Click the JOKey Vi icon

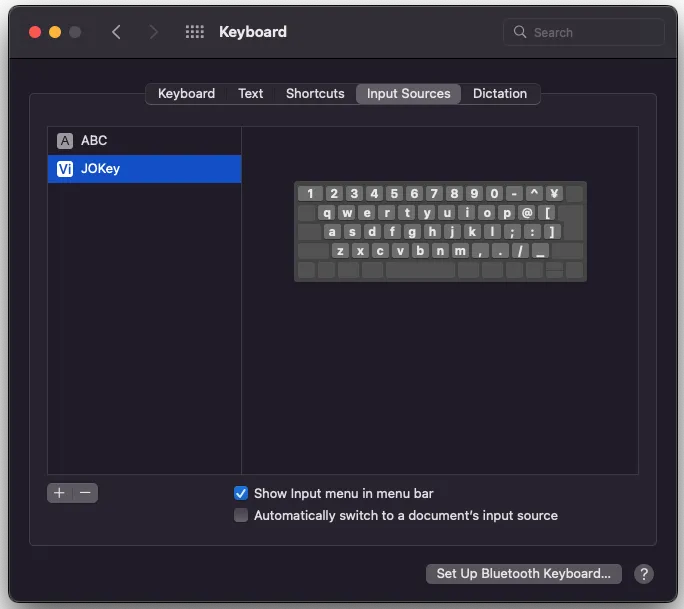65,169
